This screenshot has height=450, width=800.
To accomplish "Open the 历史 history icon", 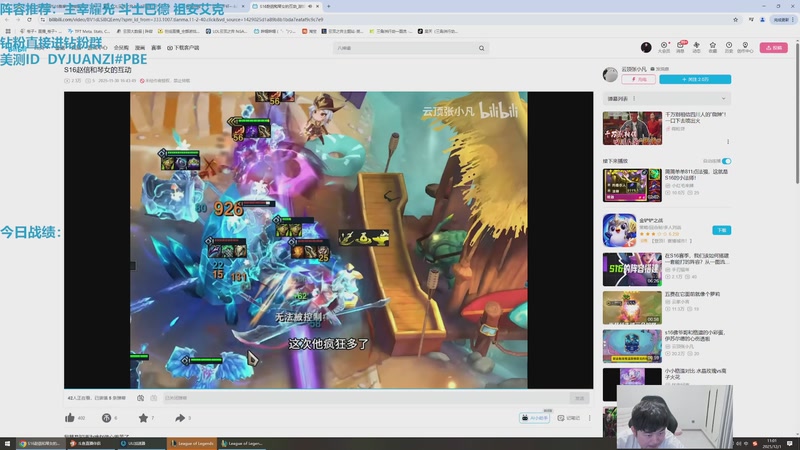I will [729, 47].
